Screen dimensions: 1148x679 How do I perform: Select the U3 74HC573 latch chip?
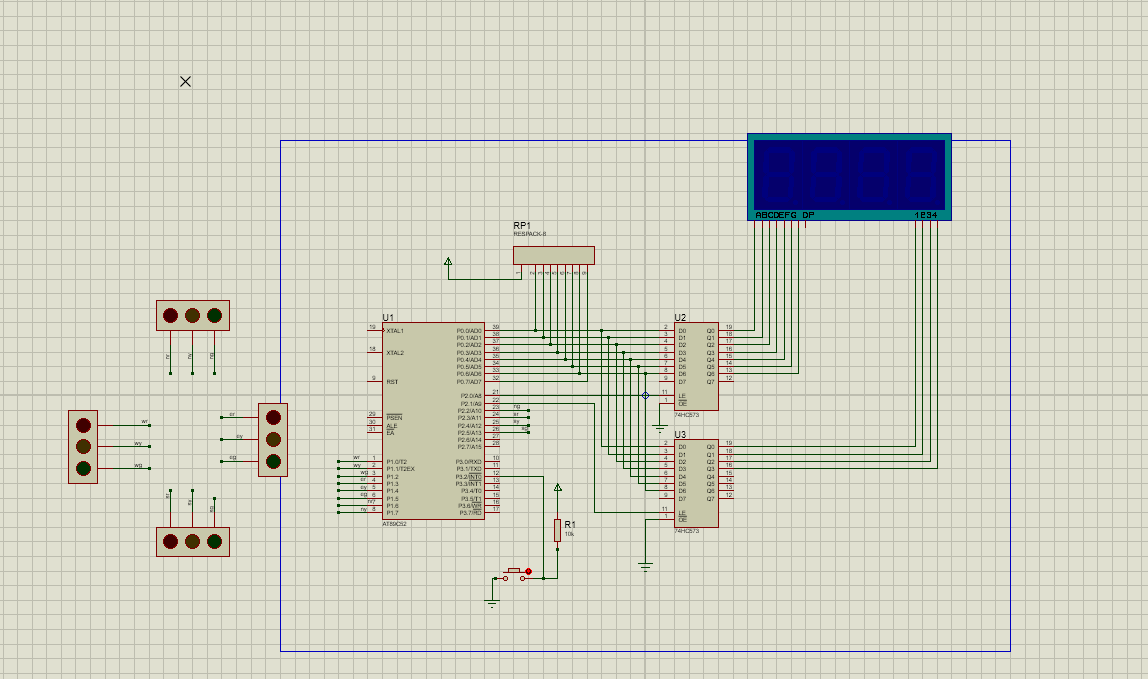click(x=696, y=483)
